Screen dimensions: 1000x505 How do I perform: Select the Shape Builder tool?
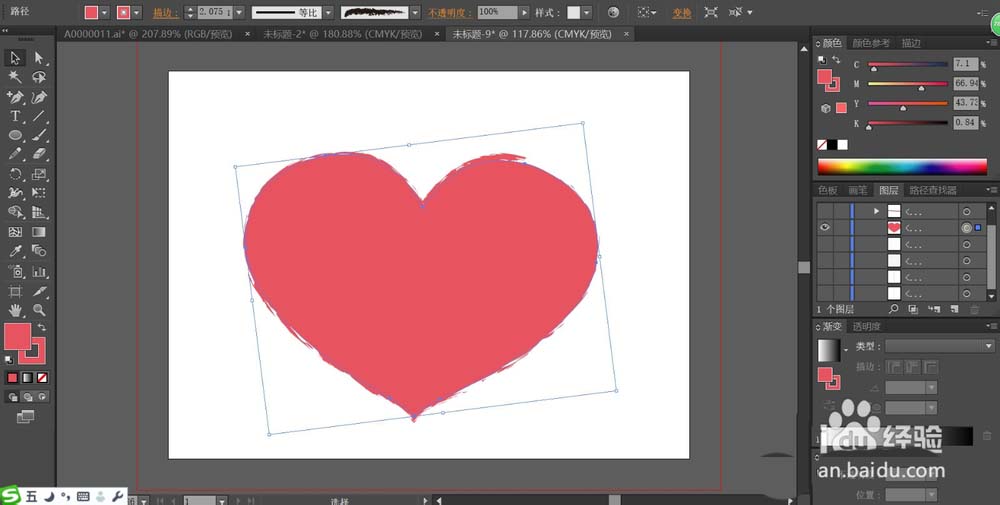[15, 212]
